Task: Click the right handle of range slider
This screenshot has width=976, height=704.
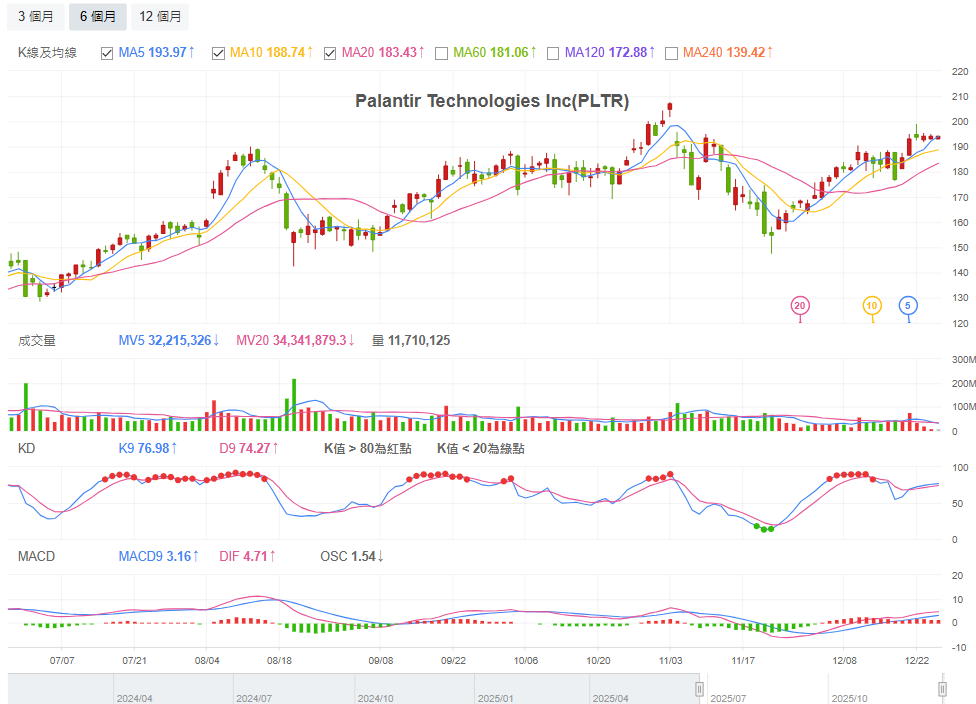Action: [x=942, y=689]
